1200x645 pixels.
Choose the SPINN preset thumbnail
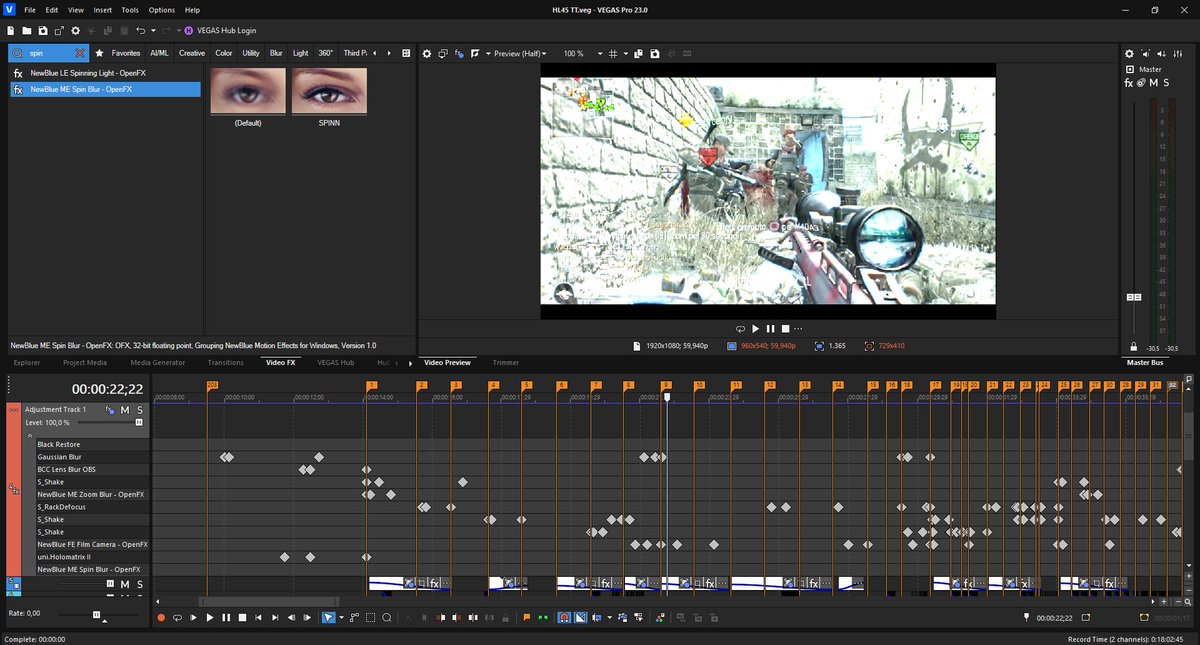coord(329,91)
